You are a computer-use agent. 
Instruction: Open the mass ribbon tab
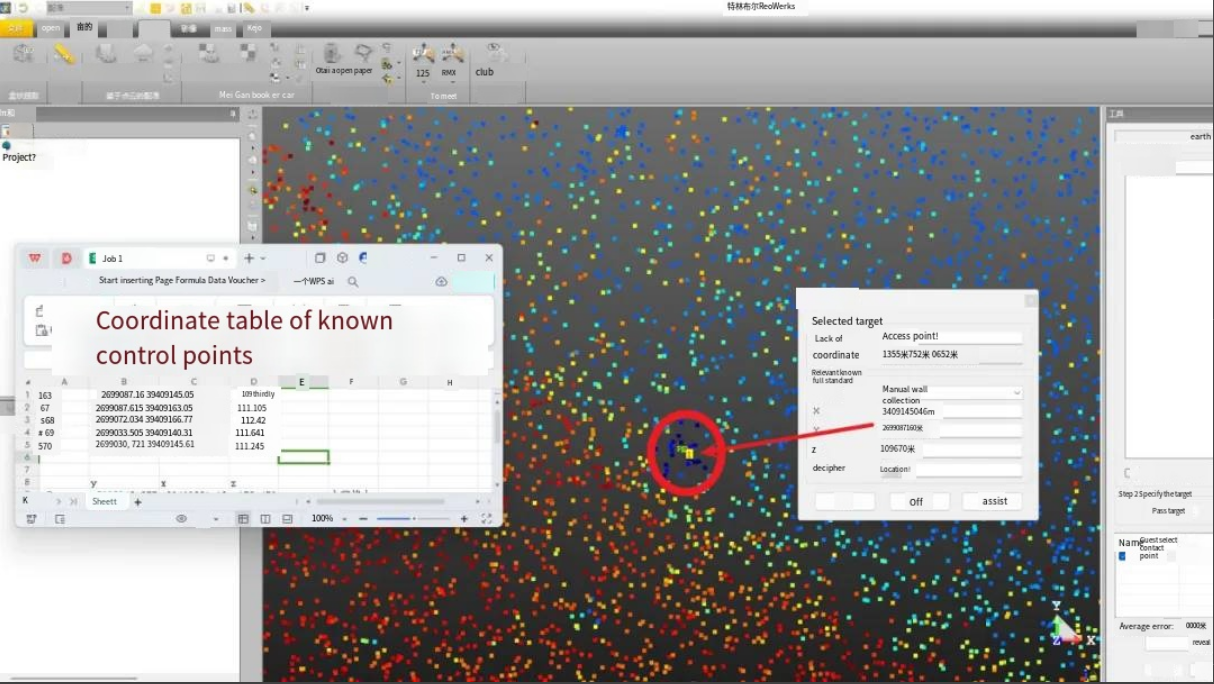coord(222,28)
